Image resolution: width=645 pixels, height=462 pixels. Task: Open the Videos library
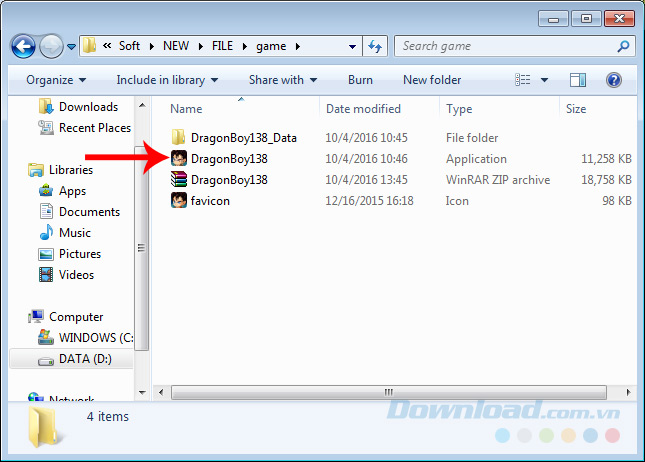pos(76,275)
